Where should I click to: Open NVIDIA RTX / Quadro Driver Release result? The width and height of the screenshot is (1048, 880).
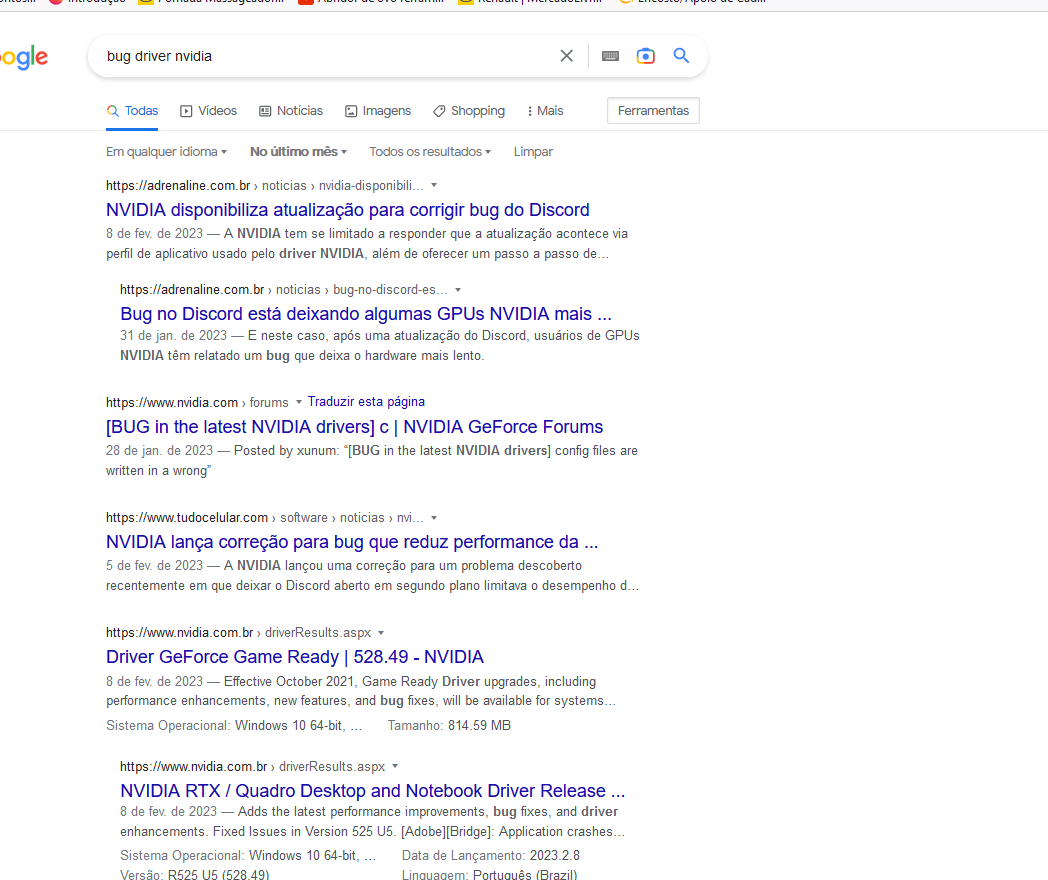(x=372, y=790)
